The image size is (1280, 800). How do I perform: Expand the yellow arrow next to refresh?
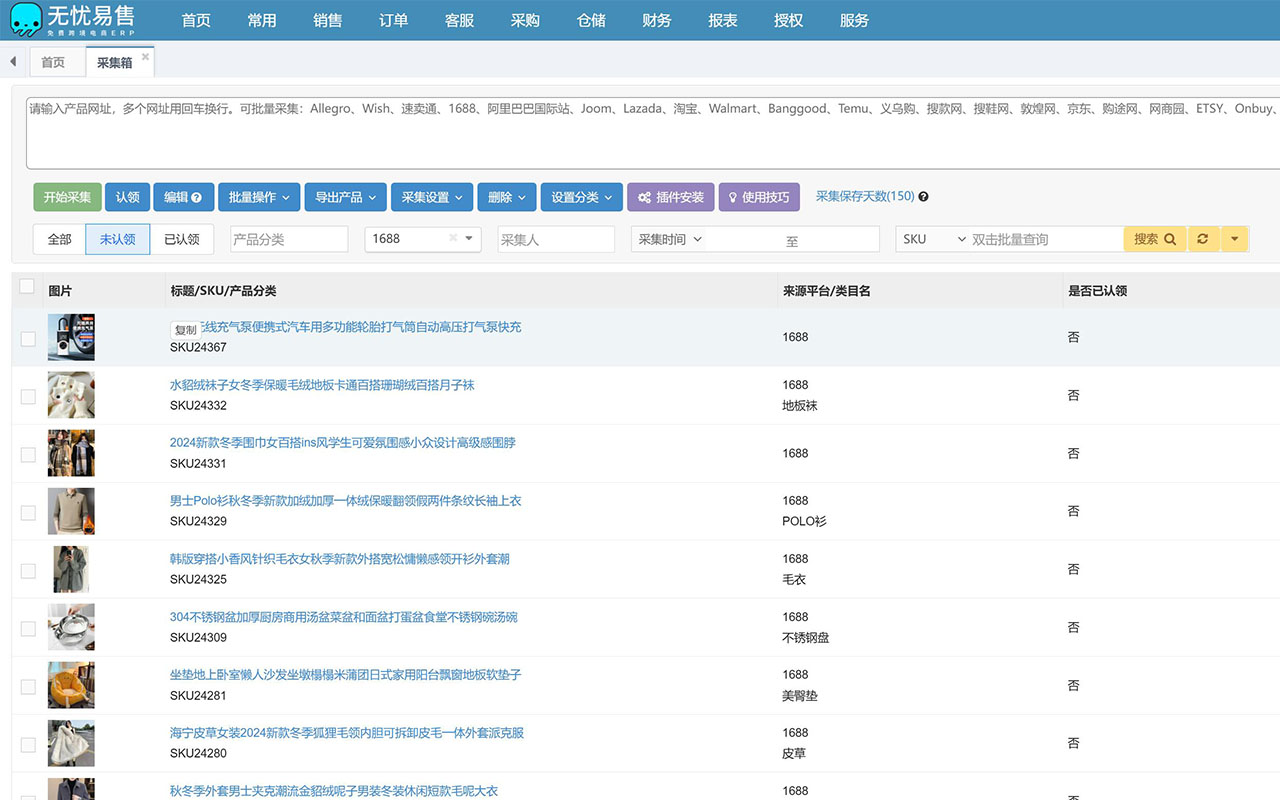point(1234,239)
